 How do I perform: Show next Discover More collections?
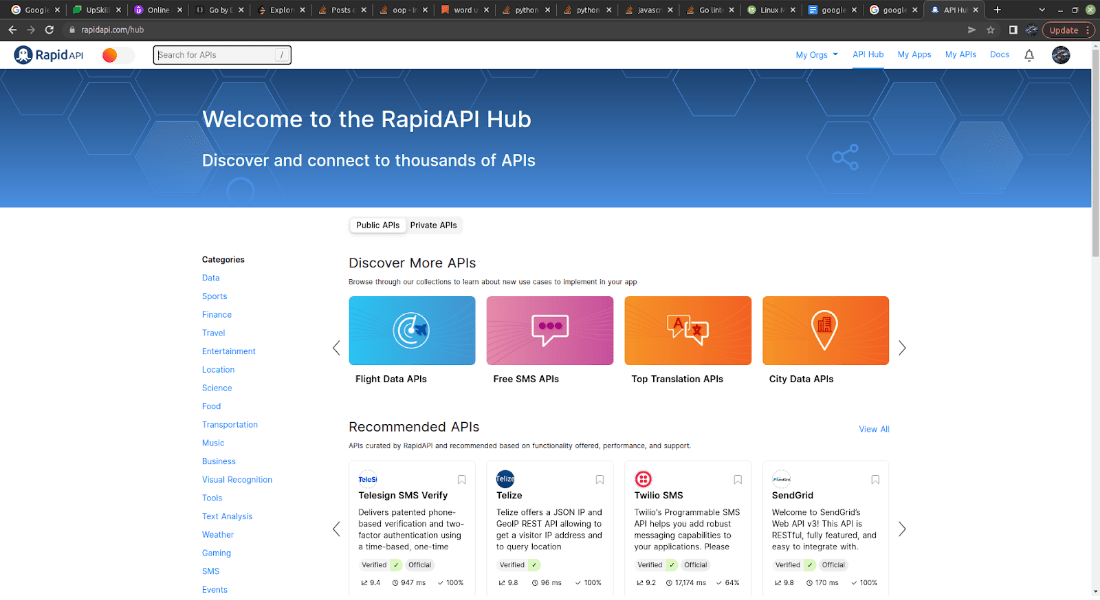point(902,347)
